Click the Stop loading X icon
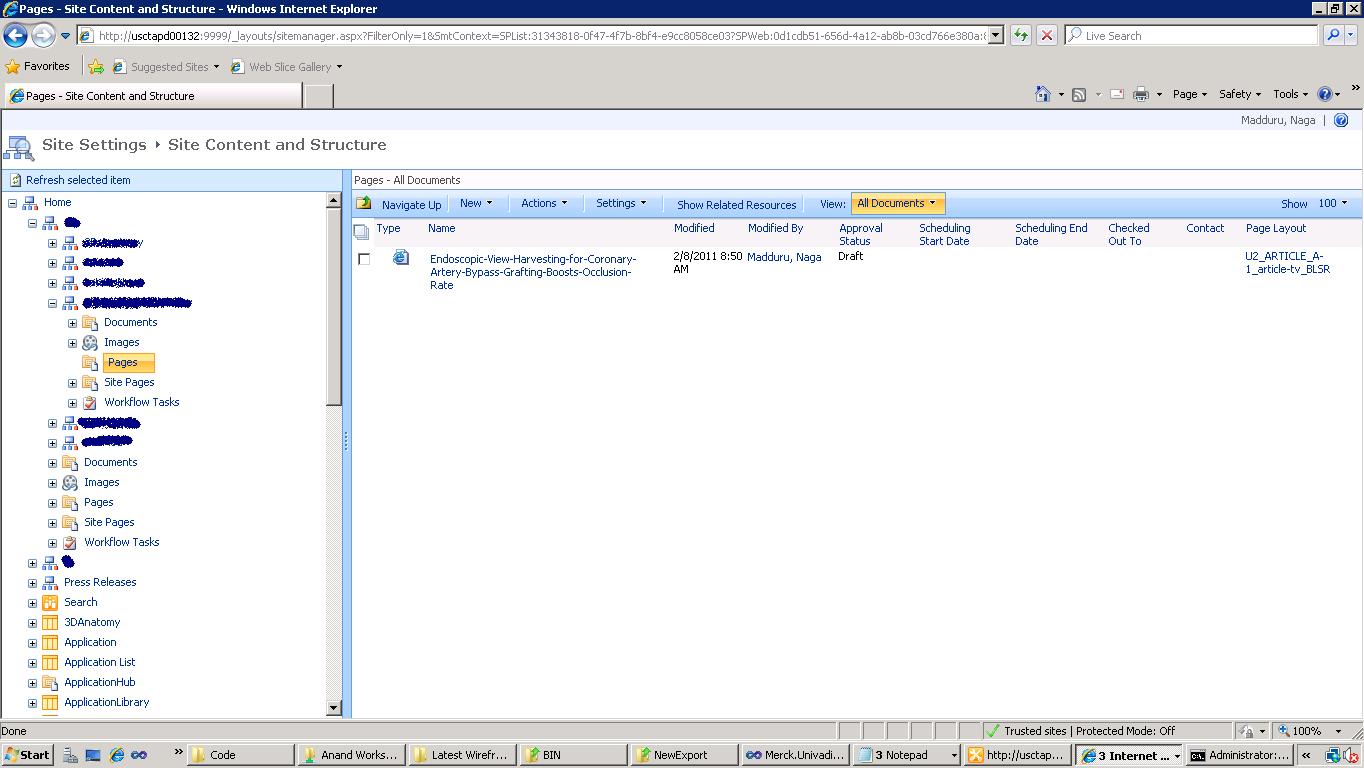Viewport: 1364px width, 768px height. point(1046,35)
